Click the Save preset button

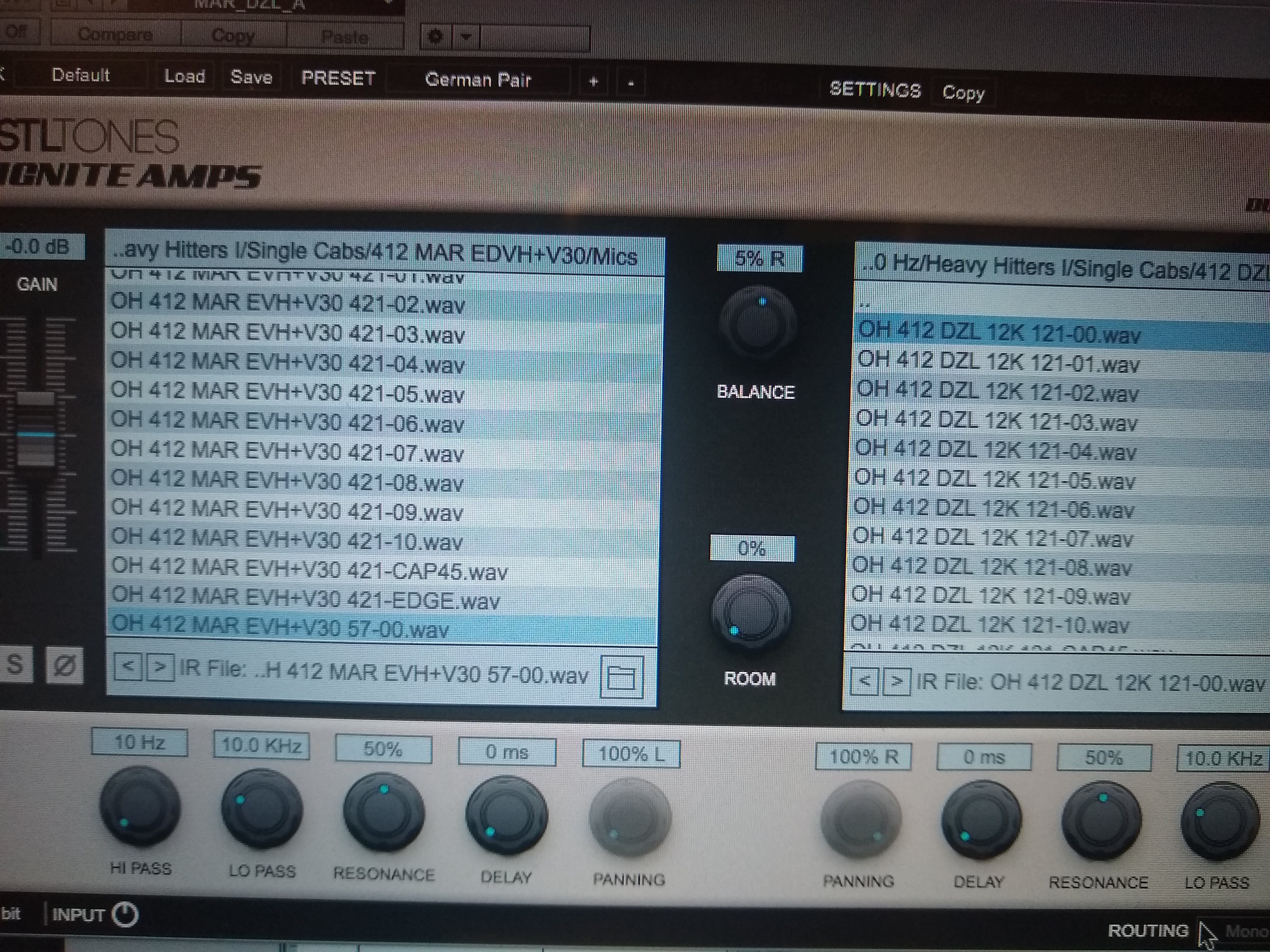[251, 77]
